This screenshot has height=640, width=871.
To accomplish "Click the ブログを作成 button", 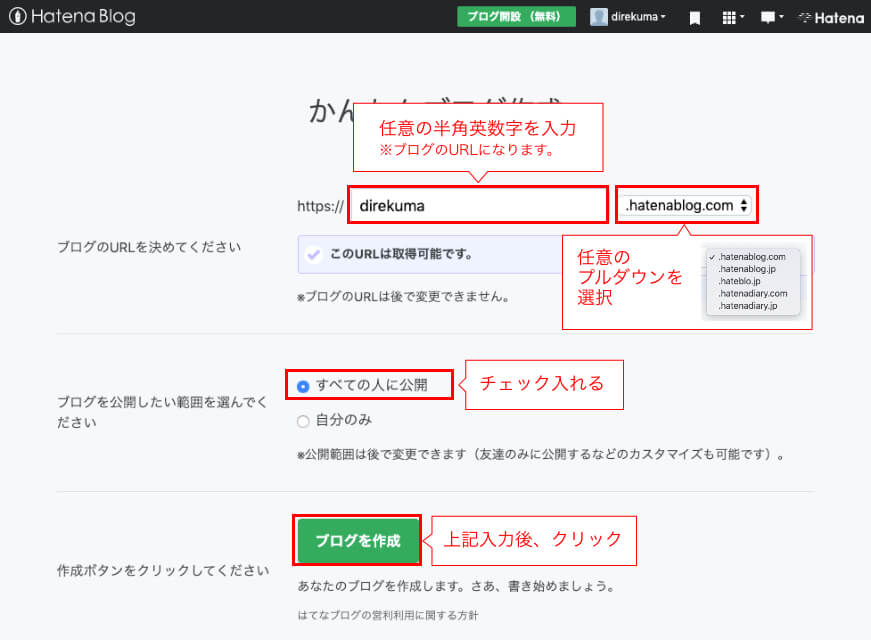I will pyautogui.click(x=358, y=541).
